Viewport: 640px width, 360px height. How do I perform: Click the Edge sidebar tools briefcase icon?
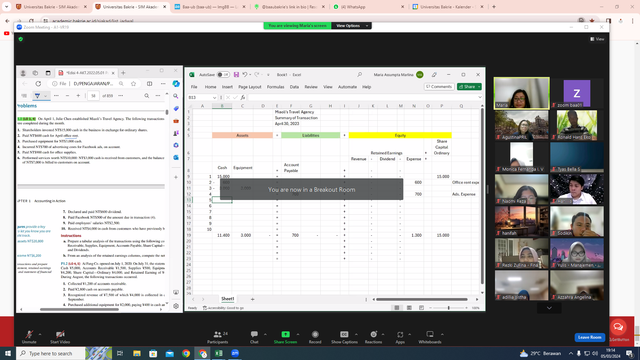coord(176,121)
